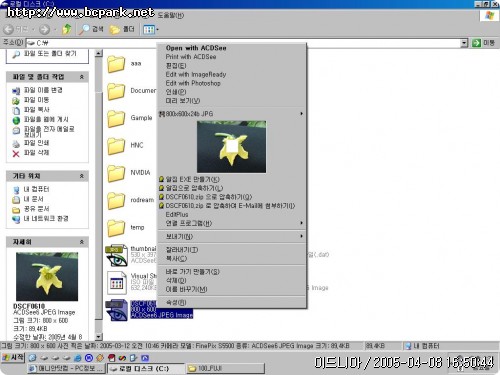Open the 도움말(H) help menu
This screenshot has height=375, width=500.
click(170, 15)
